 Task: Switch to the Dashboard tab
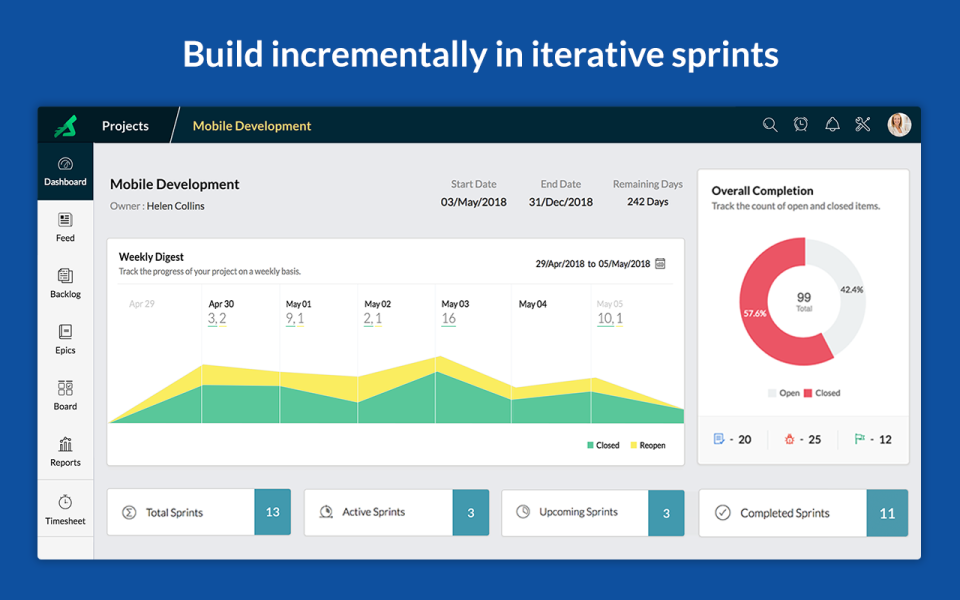click(65, 170)
